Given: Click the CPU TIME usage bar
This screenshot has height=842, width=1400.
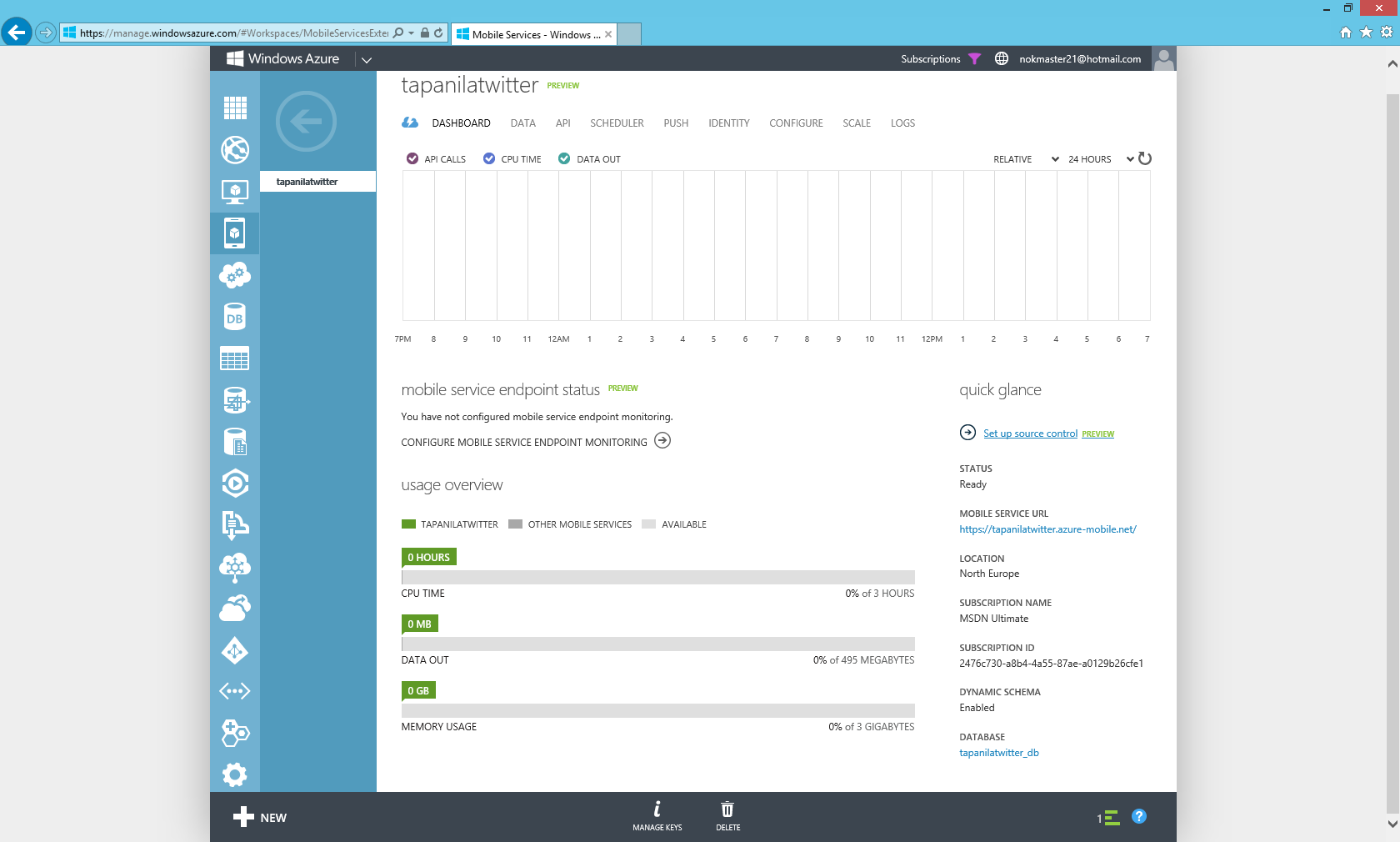Looking at the screenshot, I should pyautogui.click(x=657, y=577).
